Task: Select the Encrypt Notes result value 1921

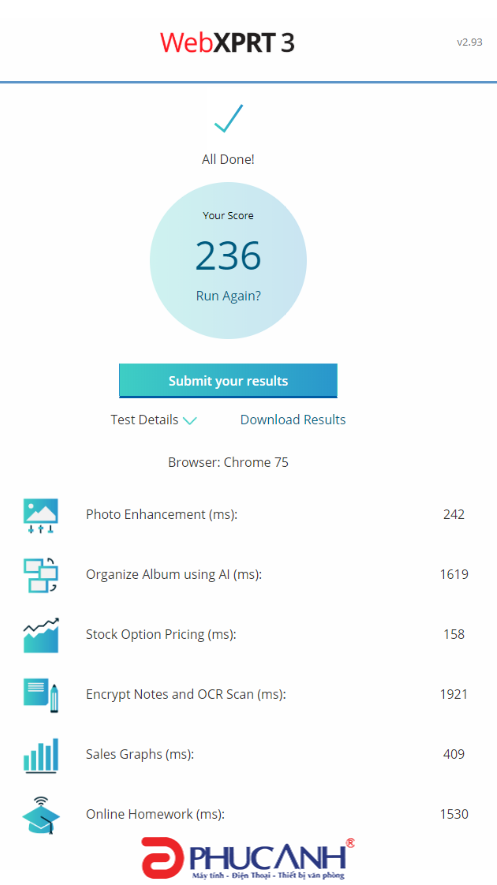Action: [454, 694]
